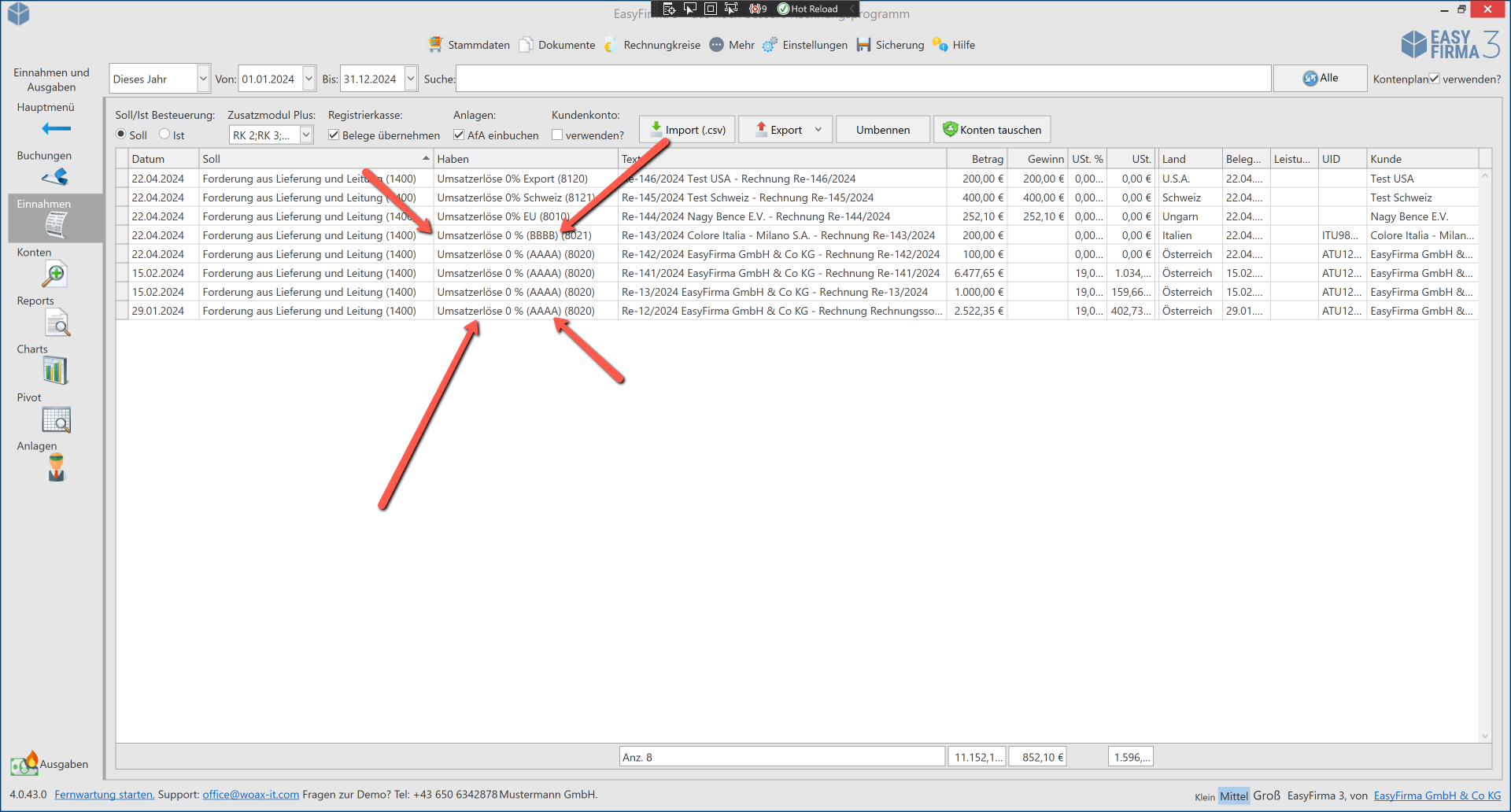This screenshot has height=812, width=1511.
Task: Expand the Export button arrow
Action: pos(818,130)
